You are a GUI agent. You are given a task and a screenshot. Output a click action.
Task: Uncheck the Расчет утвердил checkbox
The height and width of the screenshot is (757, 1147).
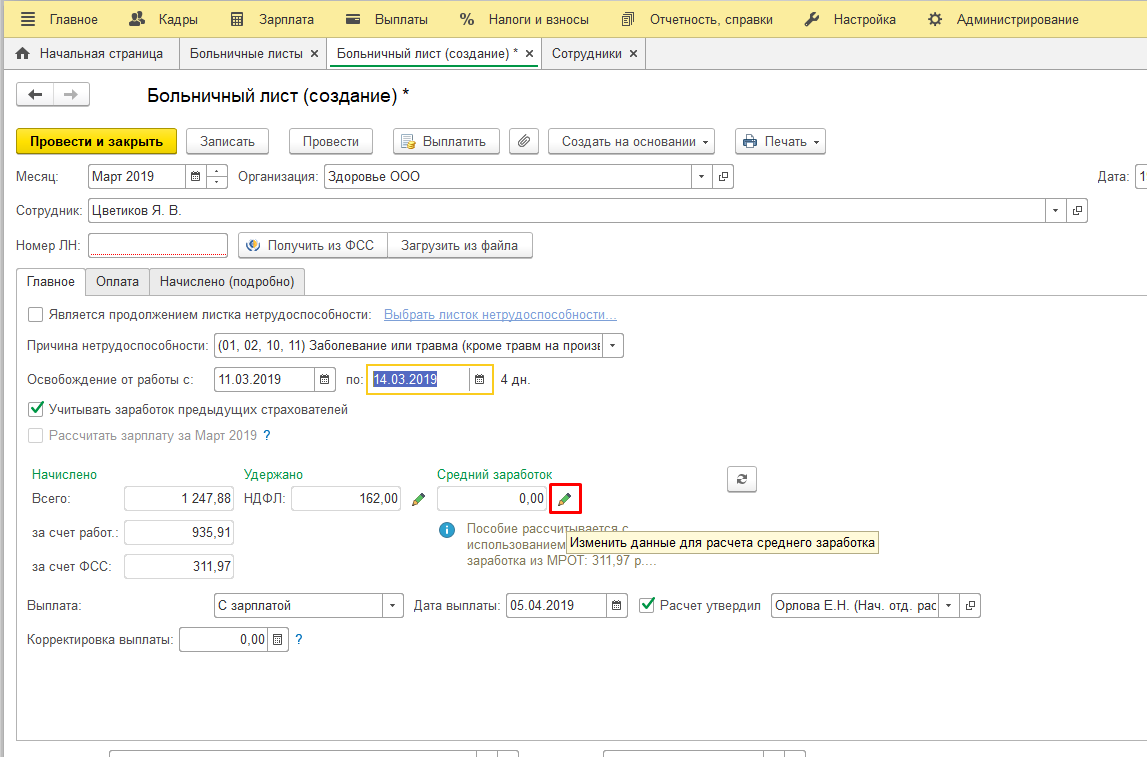(647, 605)
